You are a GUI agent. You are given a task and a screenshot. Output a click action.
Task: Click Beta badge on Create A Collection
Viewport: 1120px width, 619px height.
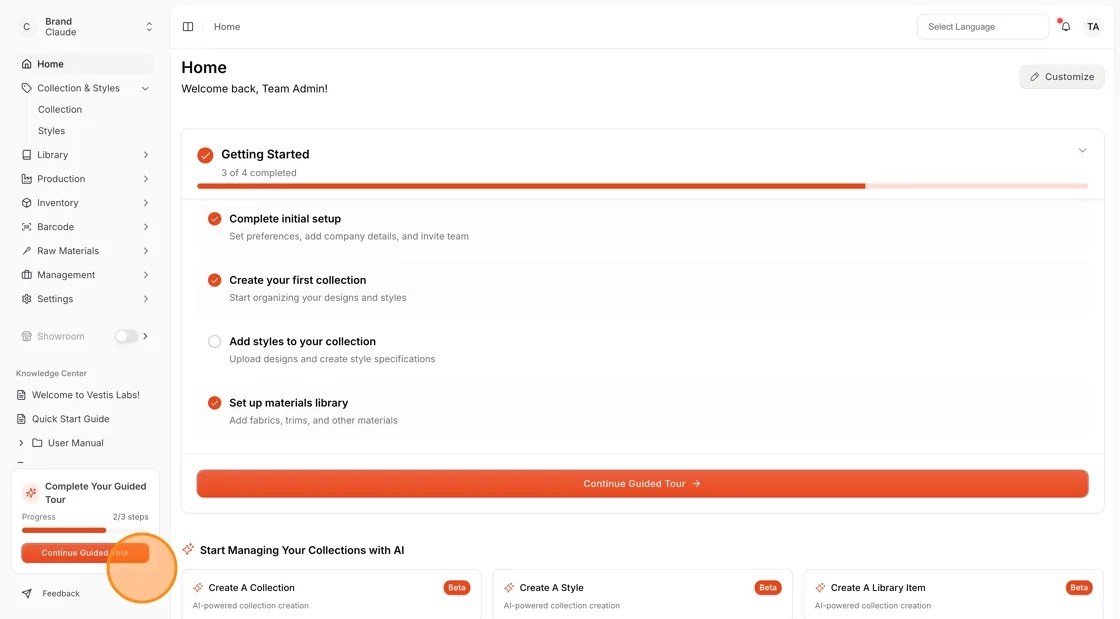pyautogui.click(x=456, y=588)
